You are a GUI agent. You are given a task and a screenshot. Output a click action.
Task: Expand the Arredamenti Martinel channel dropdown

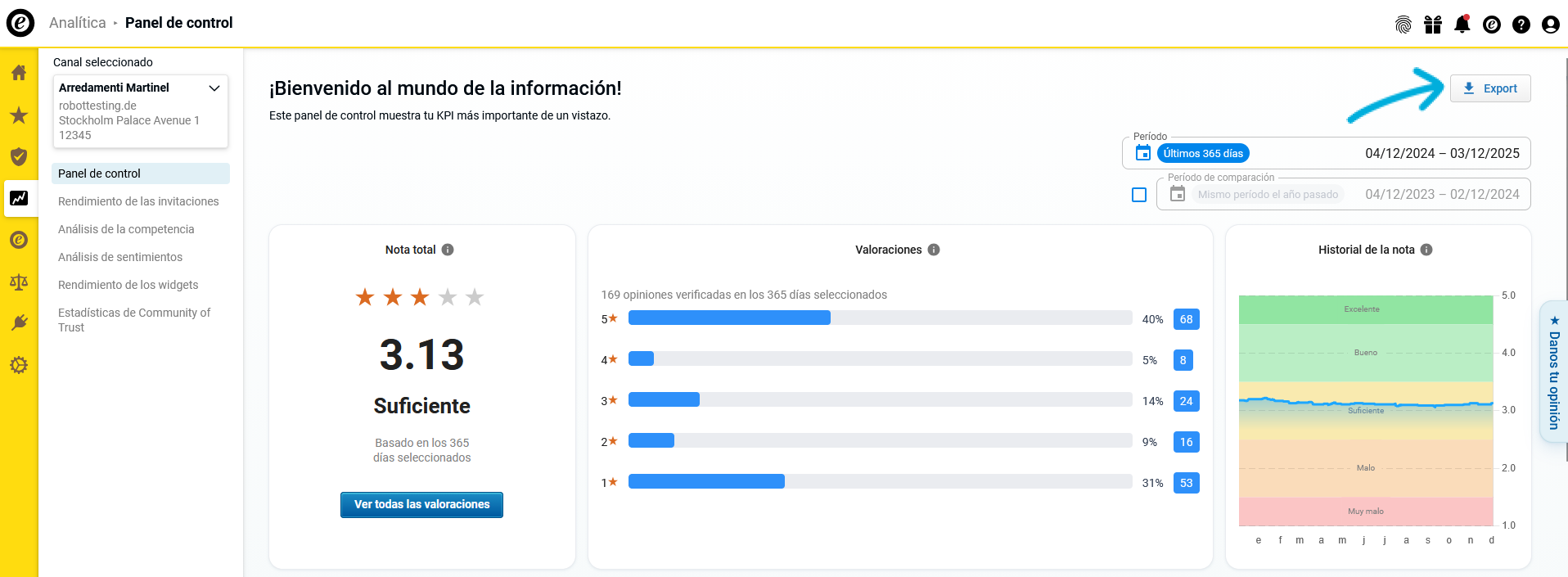(x=214, y=88)
